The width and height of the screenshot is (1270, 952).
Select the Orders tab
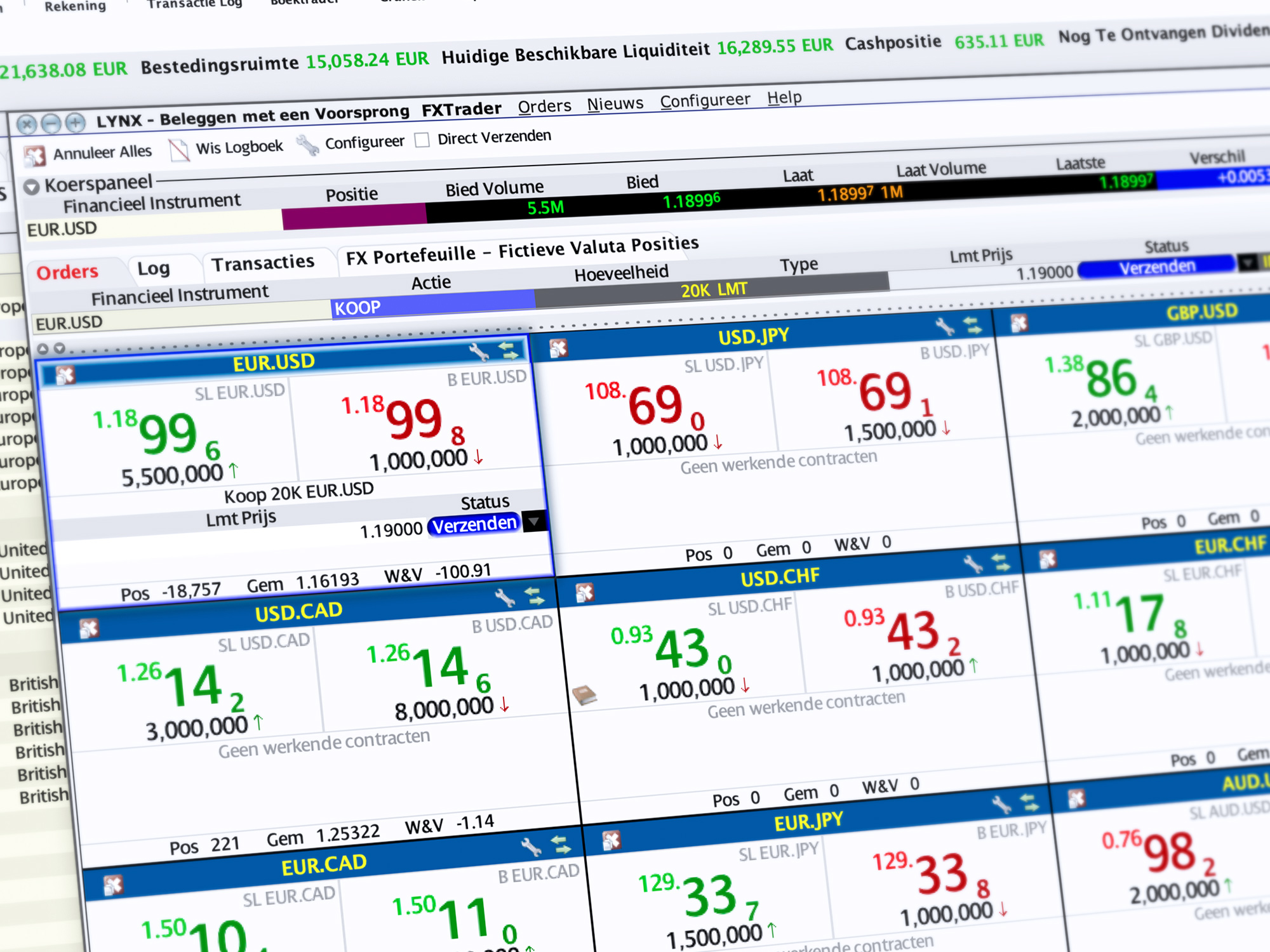(67, 272)
